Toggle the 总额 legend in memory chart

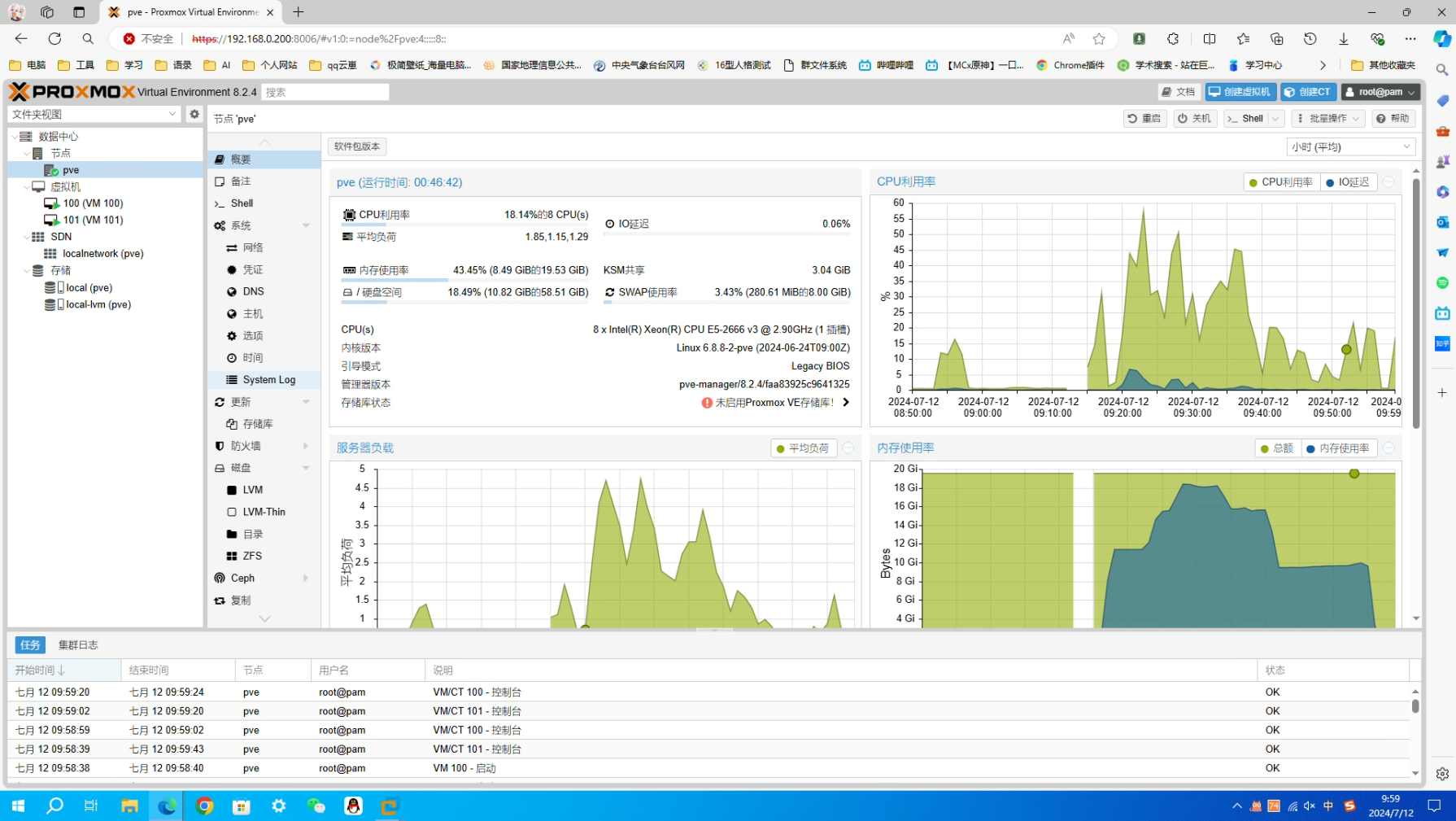coord(1276,448)
